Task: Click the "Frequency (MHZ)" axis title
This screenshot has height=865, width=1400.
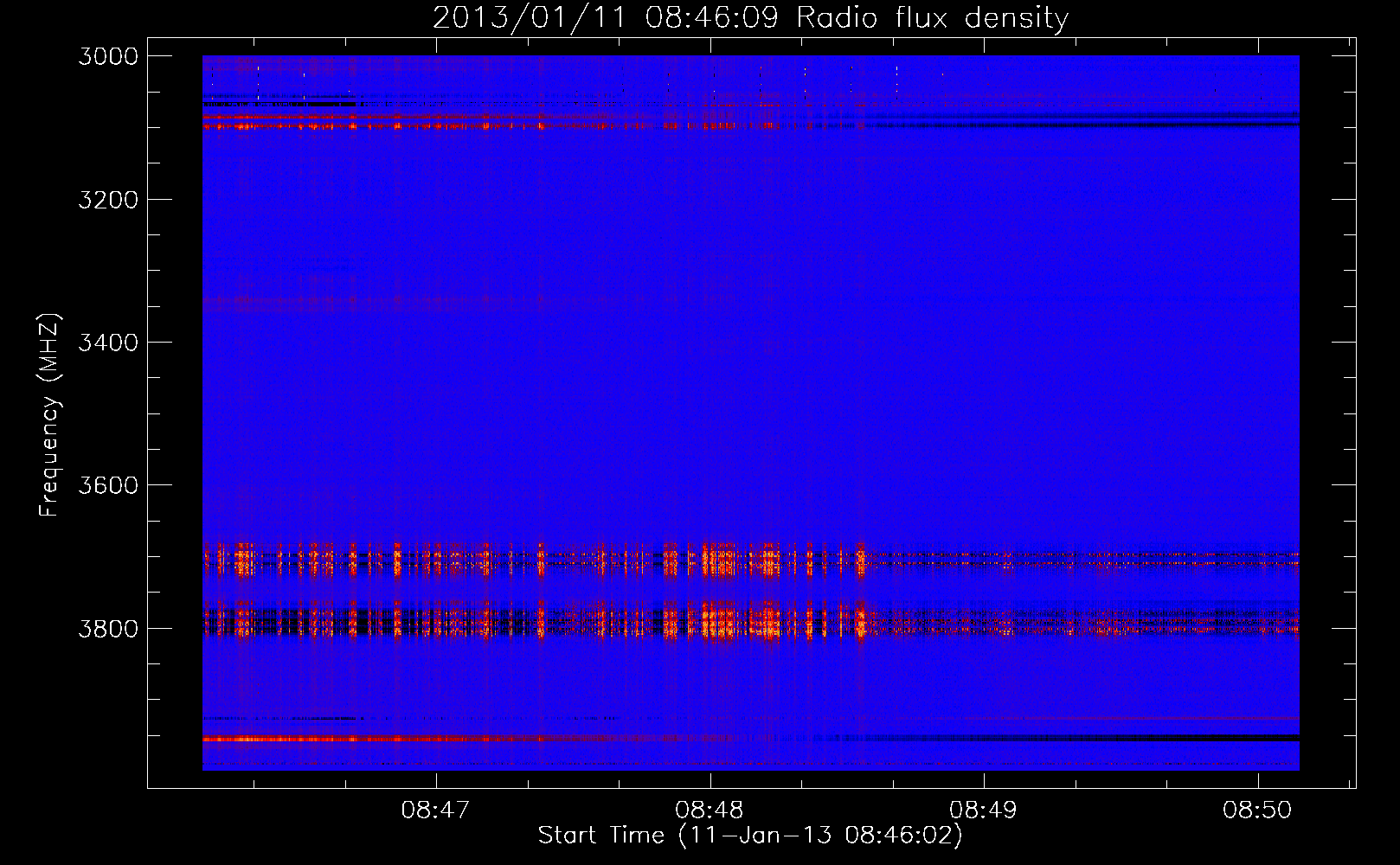Action: (x=50, y=415)
